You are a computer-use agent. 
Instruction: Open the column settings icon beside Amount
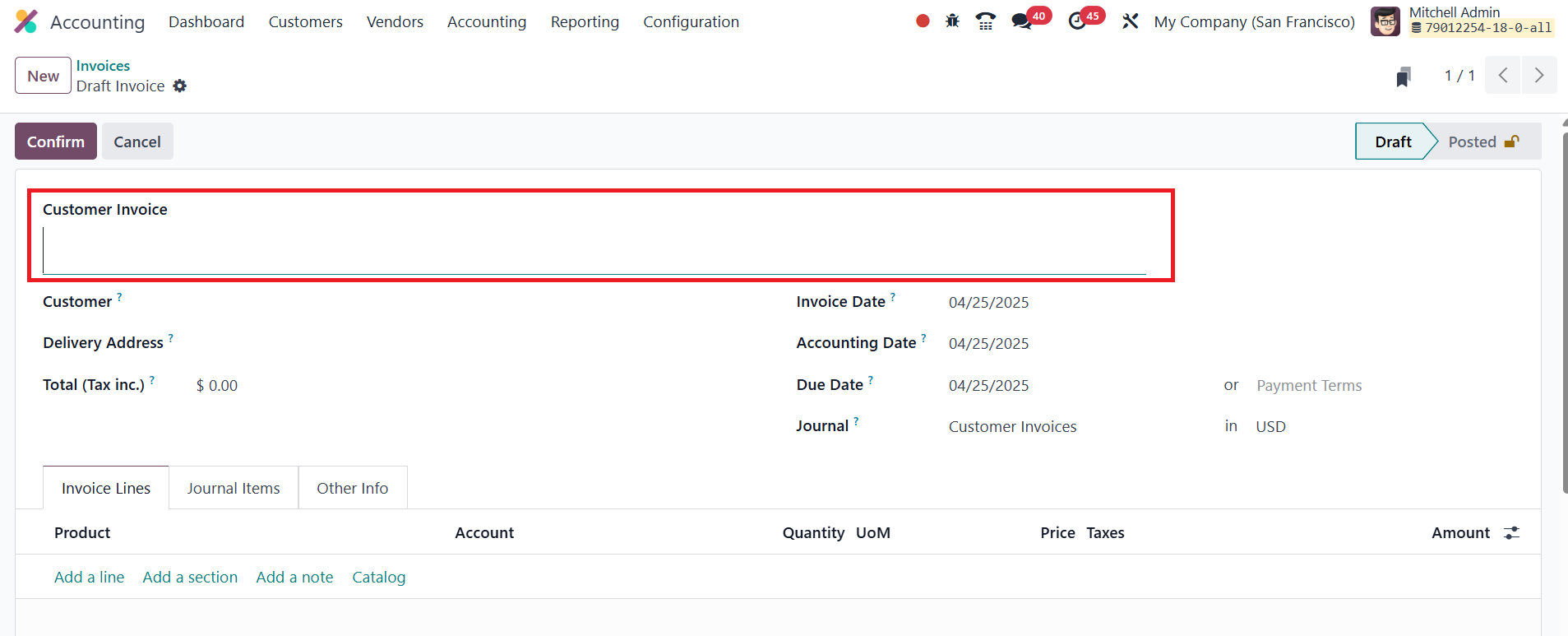pyautogui.click(x=1511, y=533)
